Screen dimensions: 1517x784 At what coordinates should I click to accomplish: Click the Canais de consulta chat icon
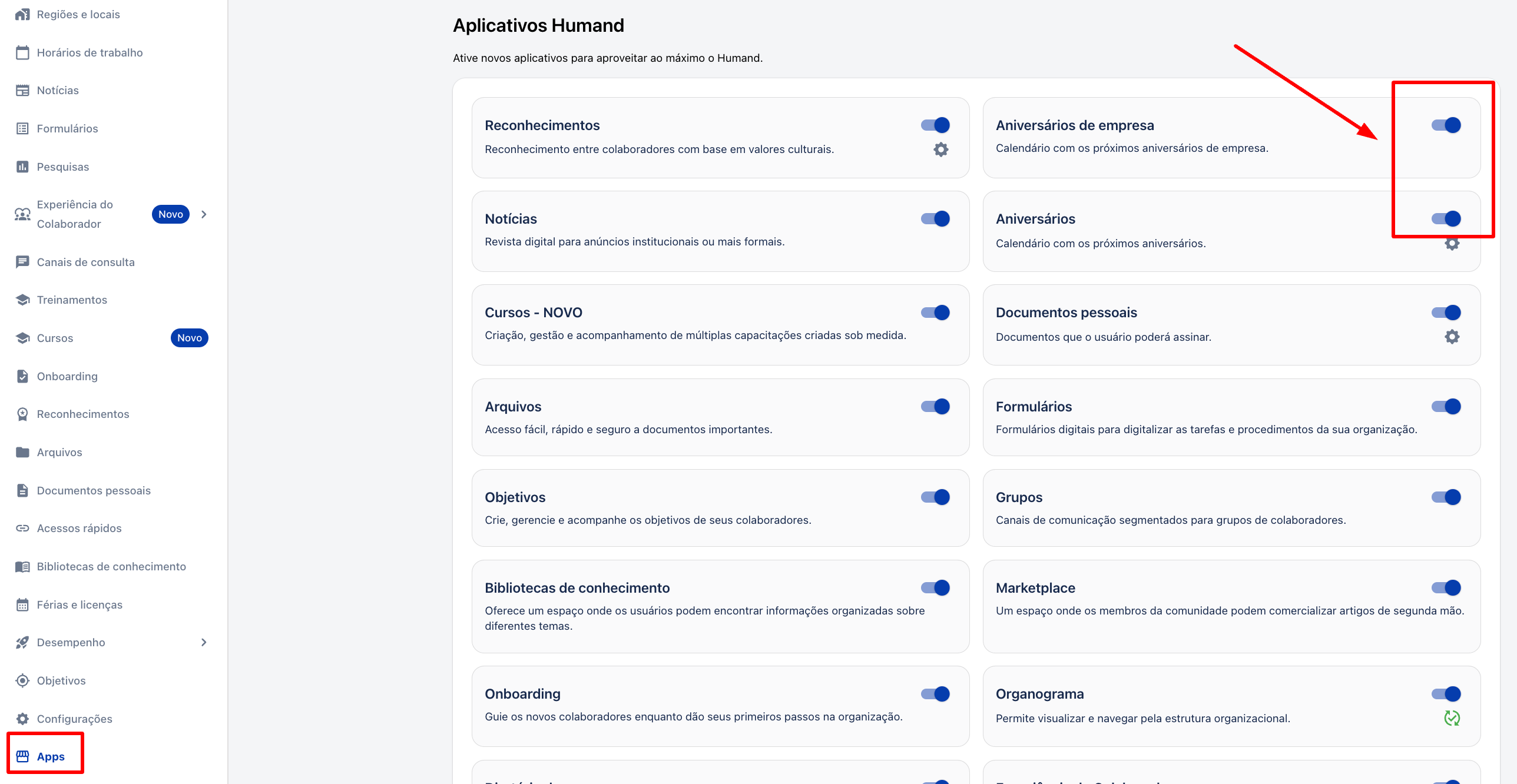22,262
